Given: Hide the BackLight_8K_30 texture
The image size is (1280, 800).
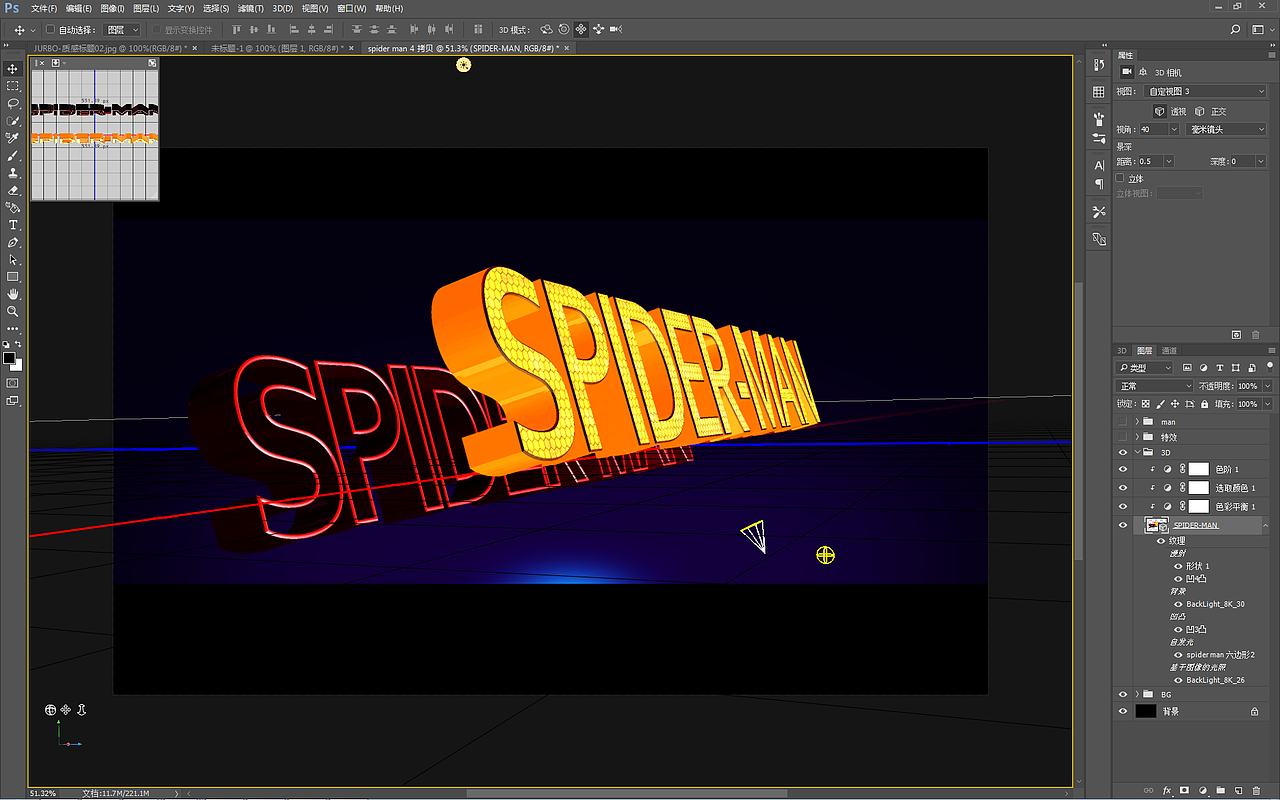Looking at the screenshot, I should (x=1178, y=604).
